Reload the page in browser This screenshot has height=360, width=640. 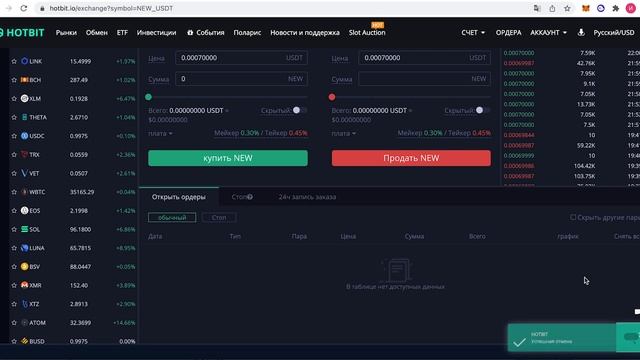click(x=24, y=8)
